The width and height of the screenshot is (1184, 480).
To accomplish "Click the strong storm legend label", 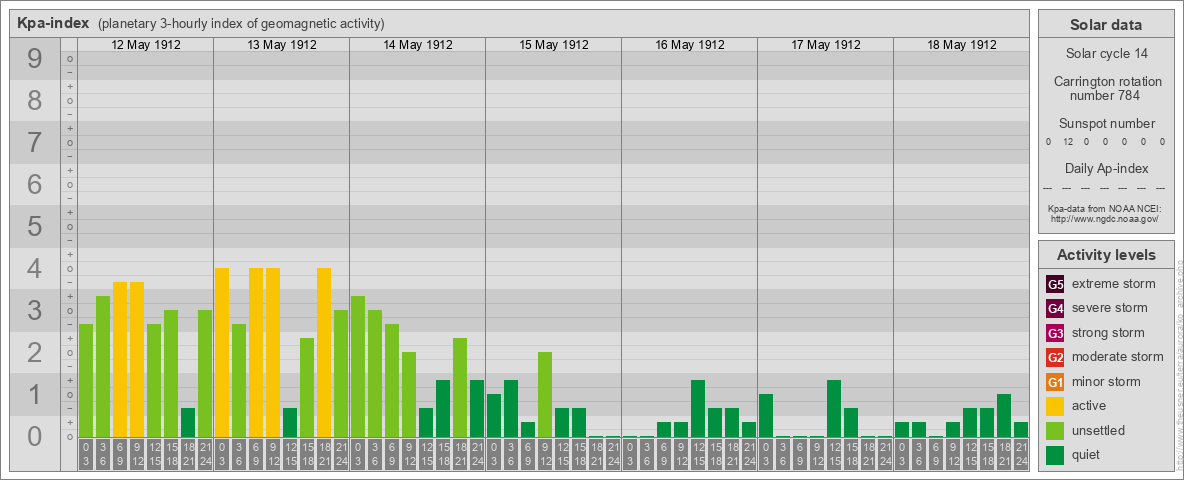I will [x=1108, y=333].
